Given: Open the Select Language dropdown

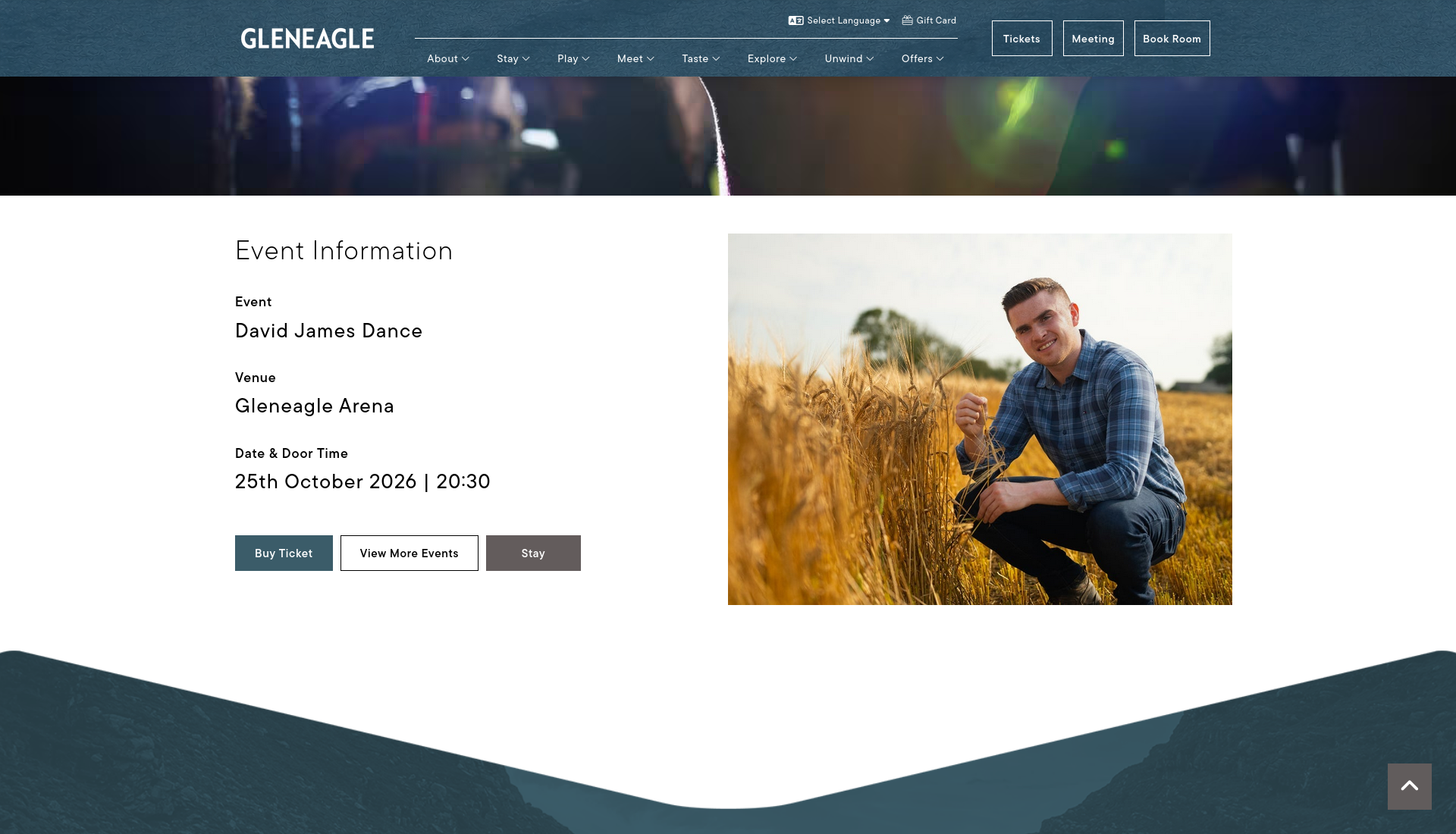Looking at the screenshot, I should tap(848, 20).
